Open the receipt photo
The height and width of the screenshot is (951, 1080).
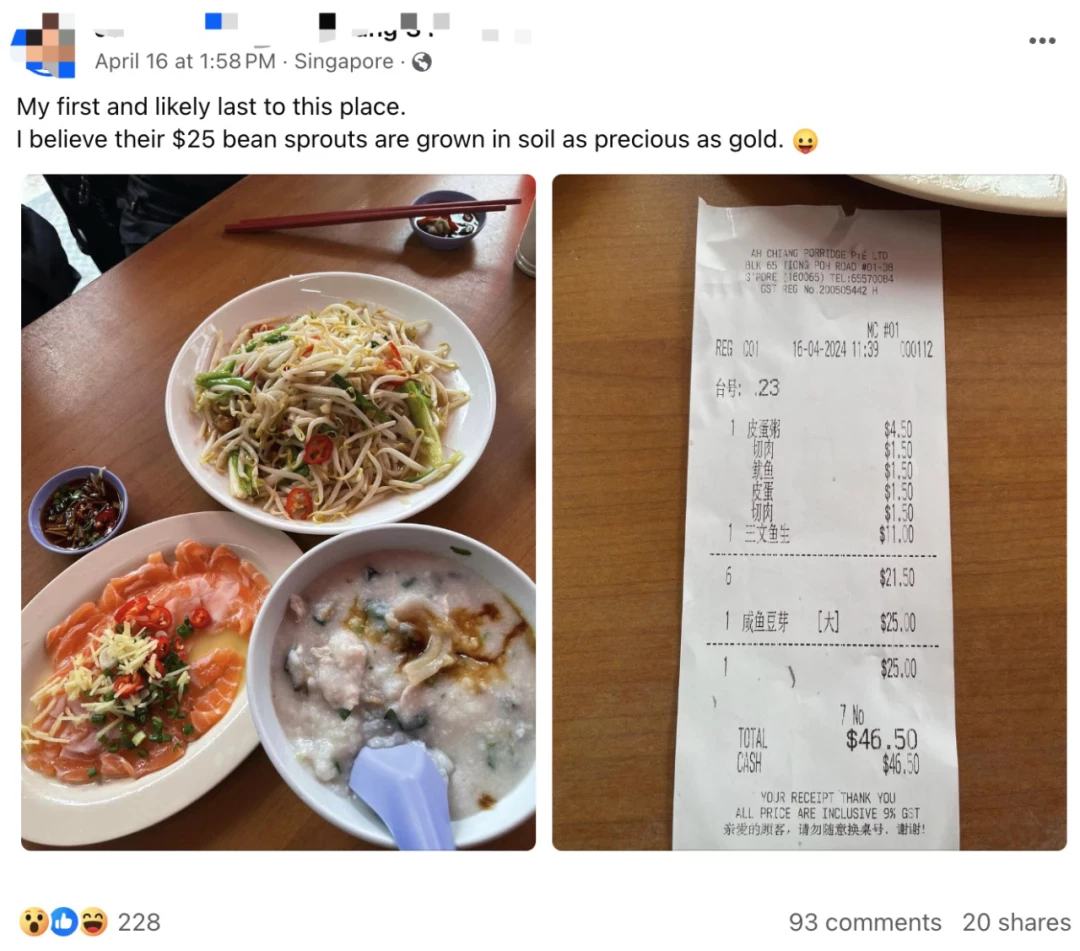(809, 512)
